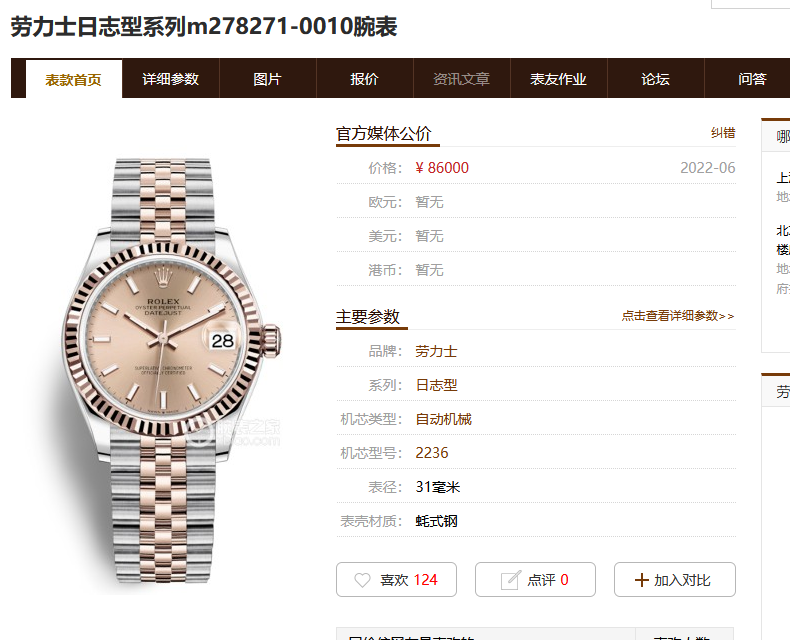Click the heart icon beside 喜欢

pyautogui.click(x=362, y=580)
